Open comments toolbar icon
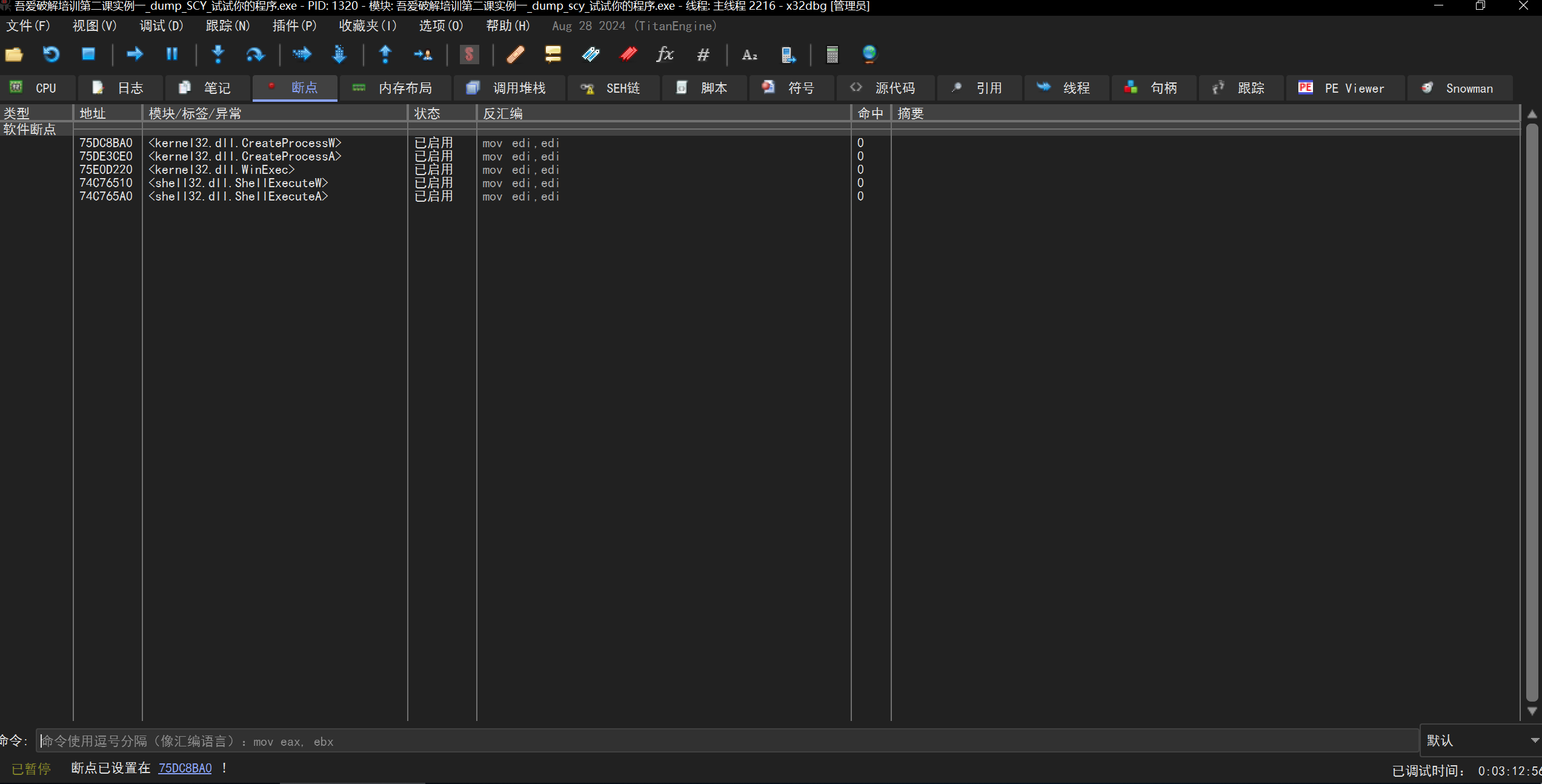1542x784 pixels. tap(553, 55)
